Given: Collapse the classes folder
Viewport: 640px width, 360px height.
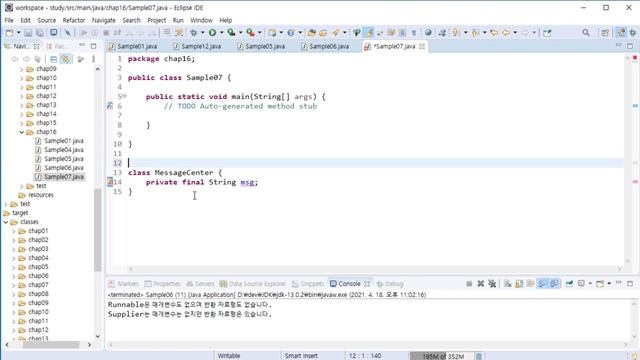Looking at the screenshot, I should click(x=6, y=222).
